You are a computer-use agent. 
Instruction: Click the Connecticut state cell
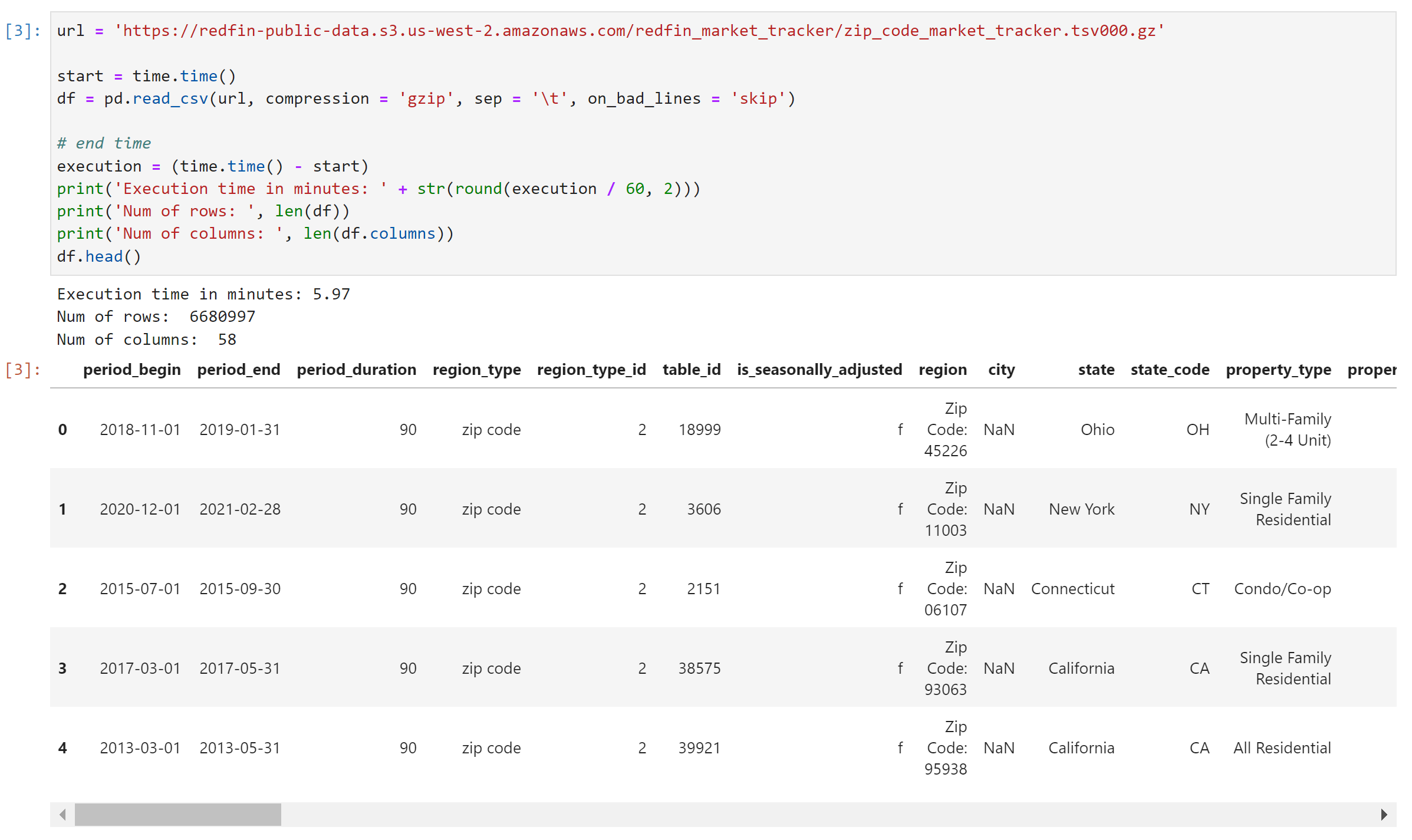[1072, 589]
